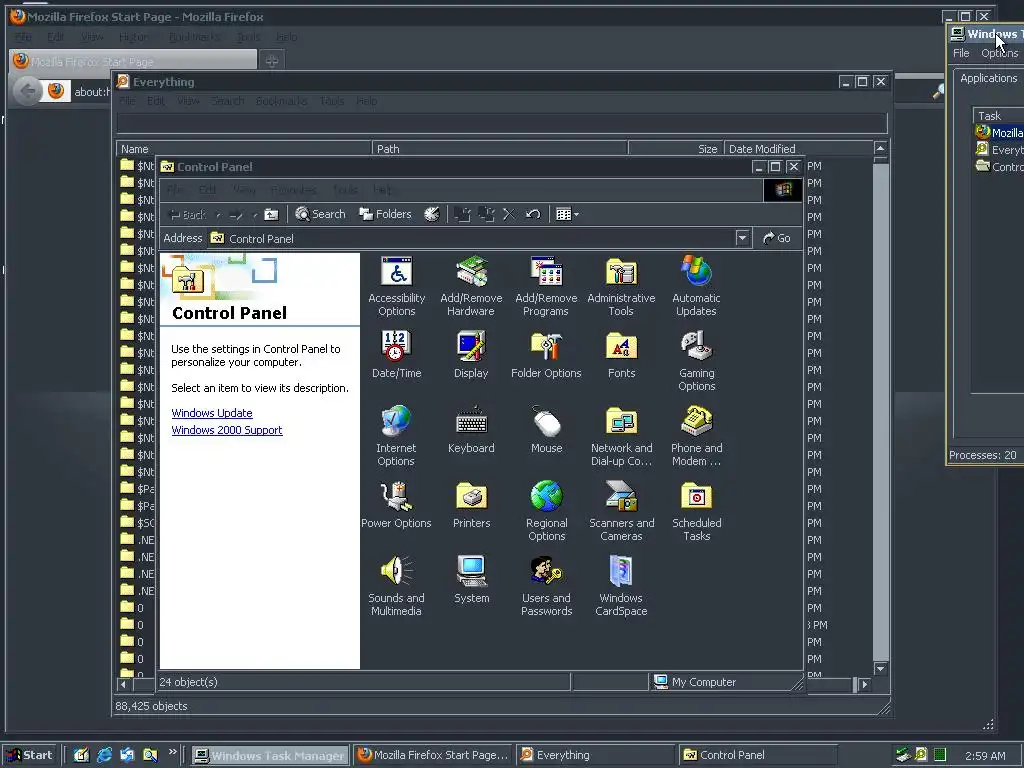Switch to Applications tab in Task Manager
The image size is (1024, 768).
pos(988,78)
